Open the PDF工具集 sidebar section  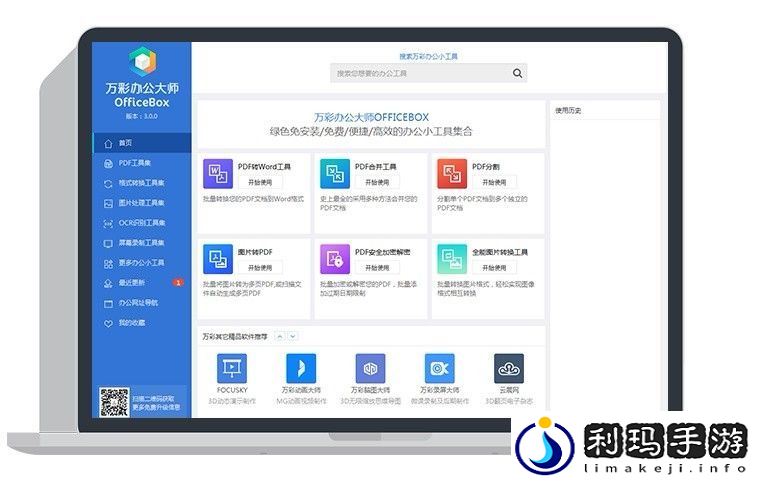click(x=142, y=163)
